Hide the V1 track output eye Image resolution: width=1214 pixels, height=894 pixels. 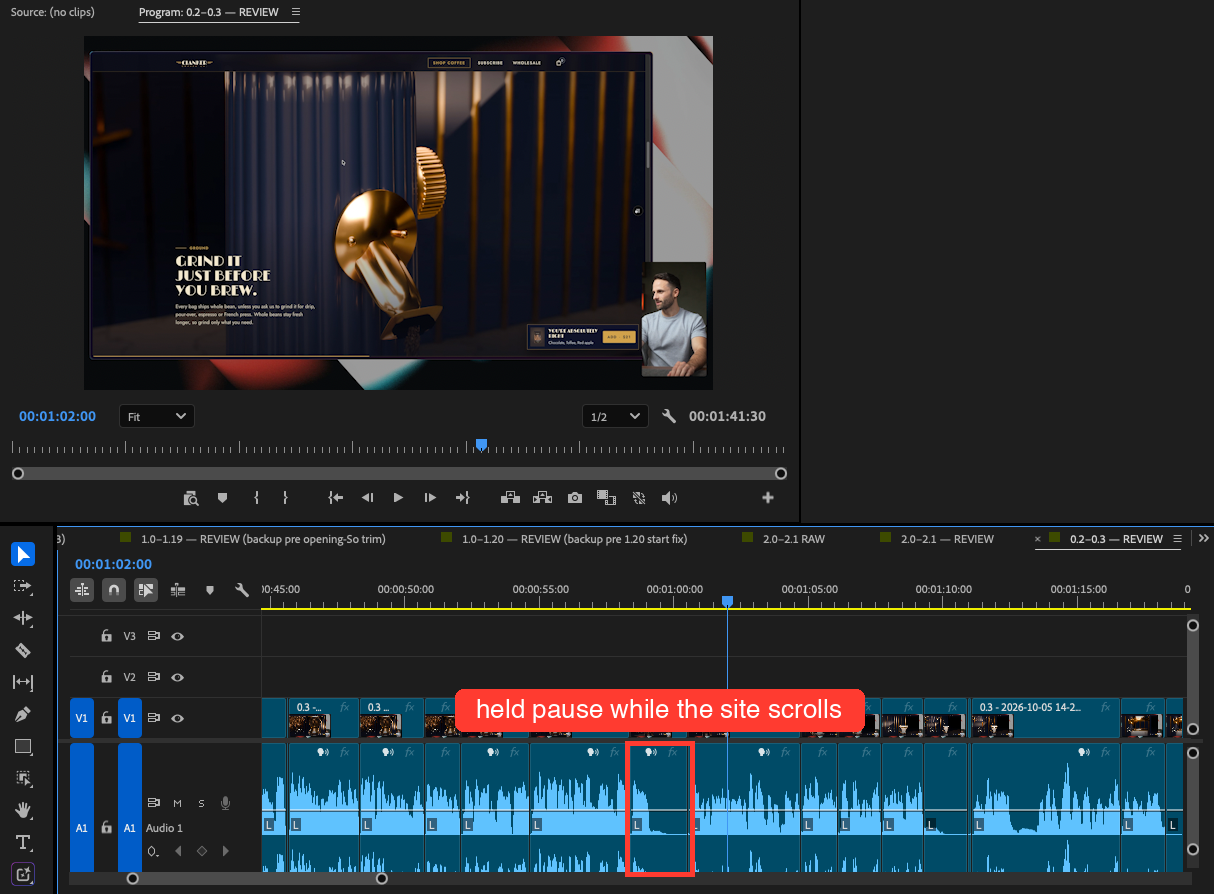click(177, 718)
